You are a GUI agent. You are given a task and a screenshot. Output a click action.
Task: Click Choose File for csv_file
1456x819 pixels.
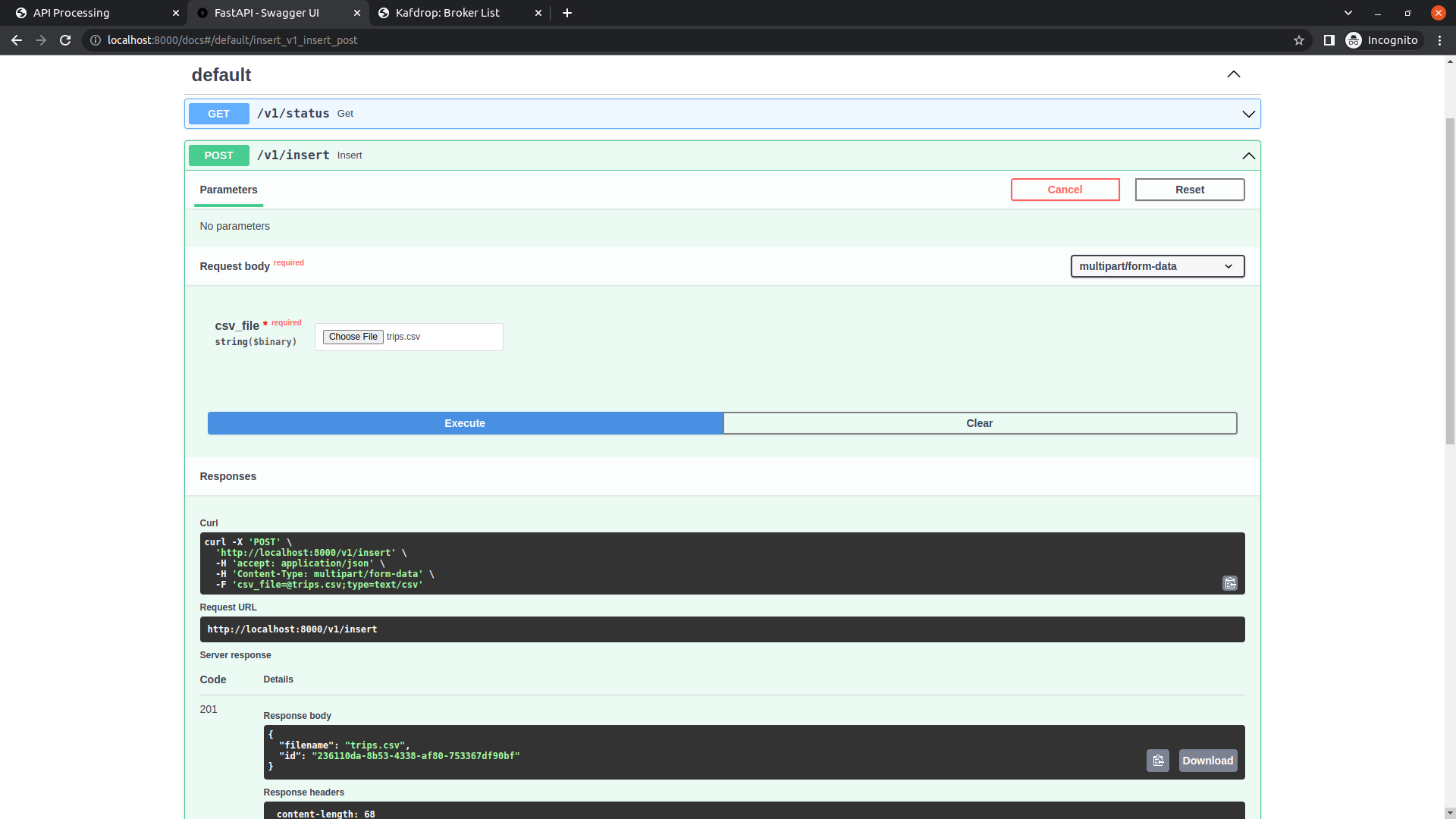(353, 337)
